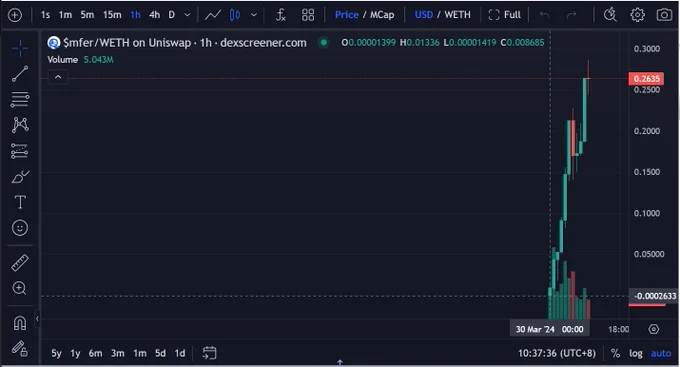Image resolution: width=680 pixels, height=367 pixels.
Task: Toggle log scale mode
Action: point(636,354)
